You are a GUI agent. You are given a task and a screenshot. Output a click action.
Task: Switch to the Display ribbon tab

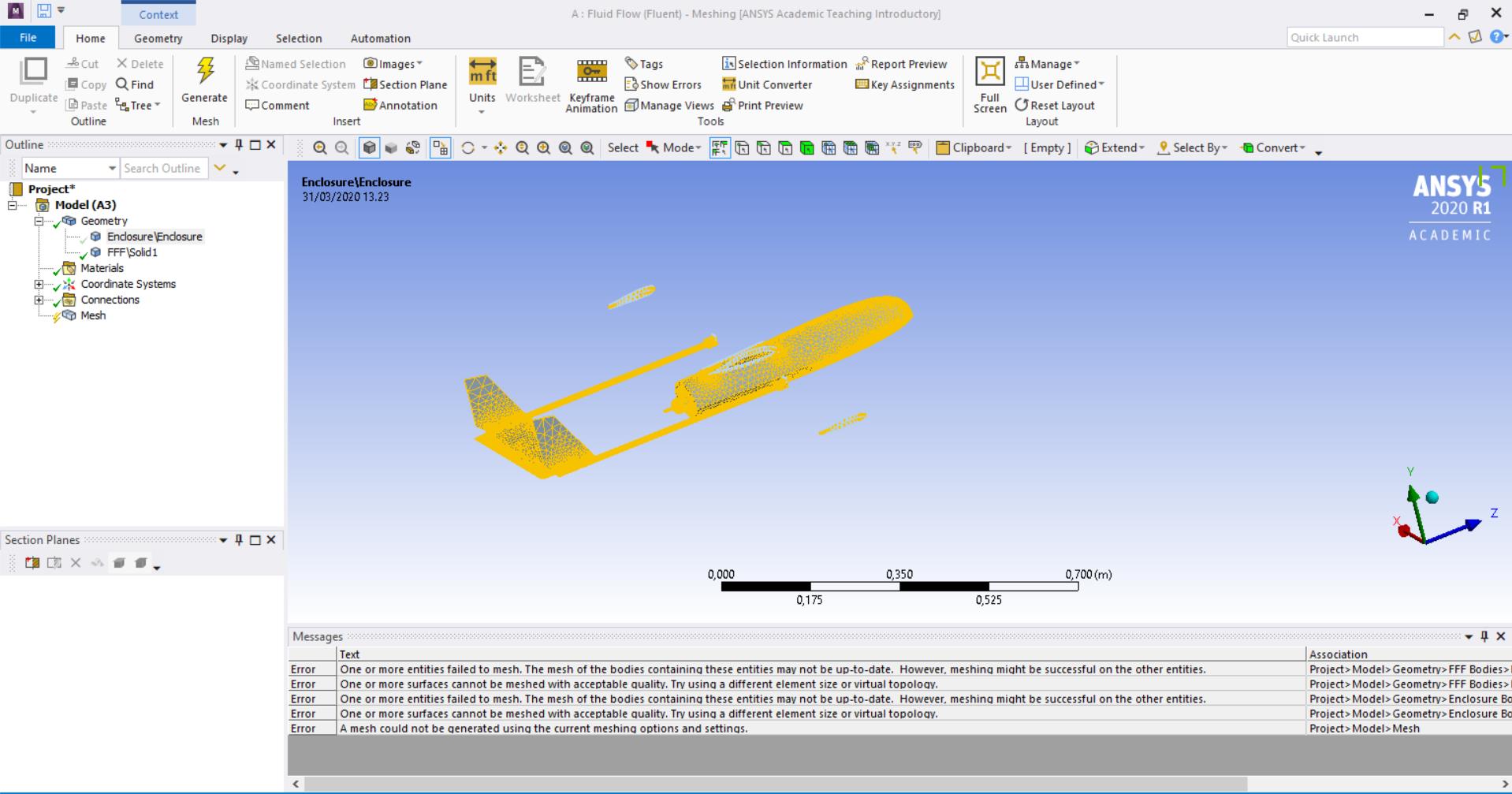pyautogui.click(x=229, y=38)
